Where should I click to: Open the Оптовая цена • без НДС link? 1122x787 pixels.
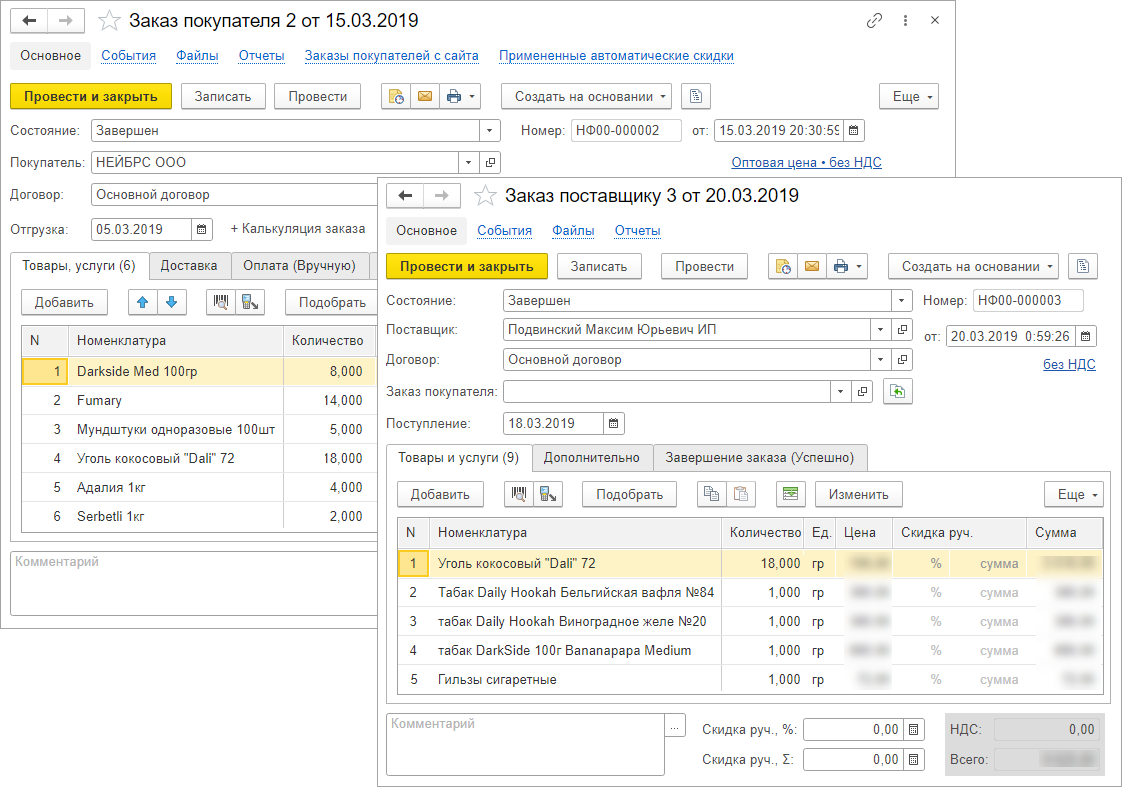click(x=806, y=162)
